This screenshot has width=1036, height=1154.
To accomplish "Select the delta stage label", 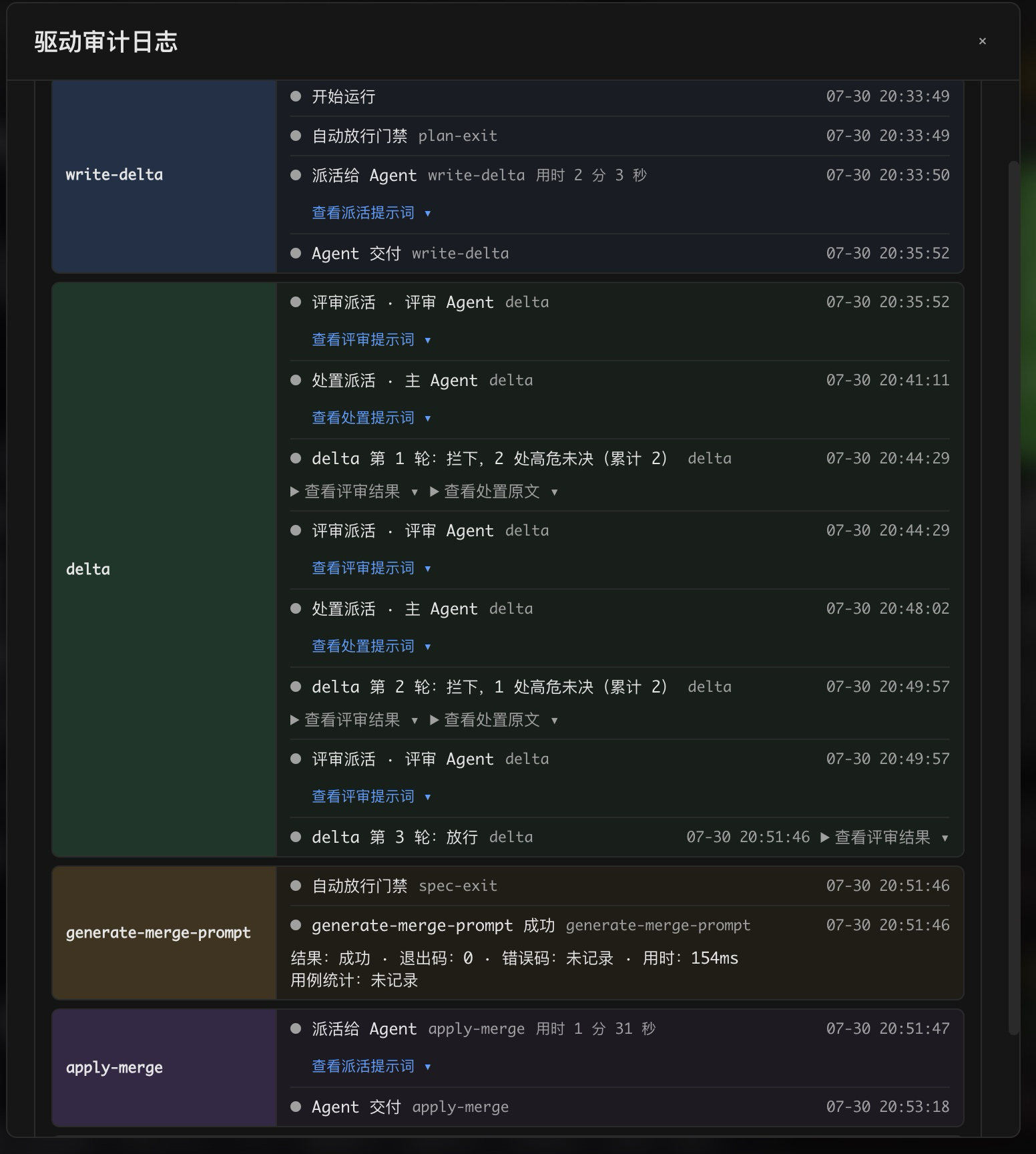I will 88,569.
